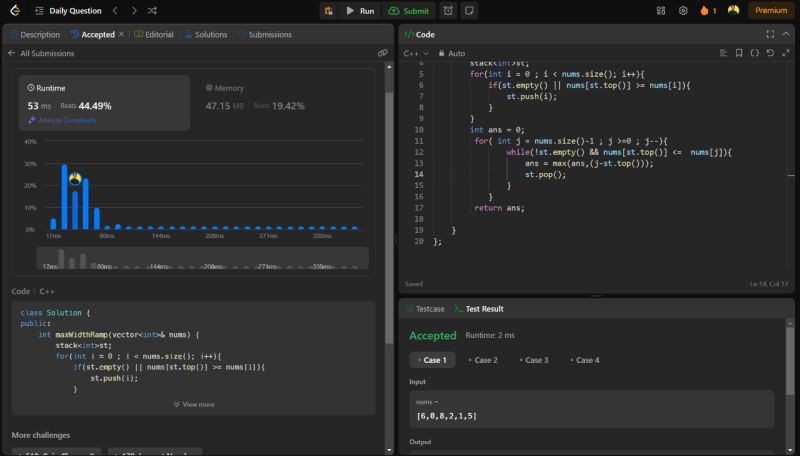Close the Accepted tab
The height and width of the screenshot is (456, 800).
pos(121,34)
